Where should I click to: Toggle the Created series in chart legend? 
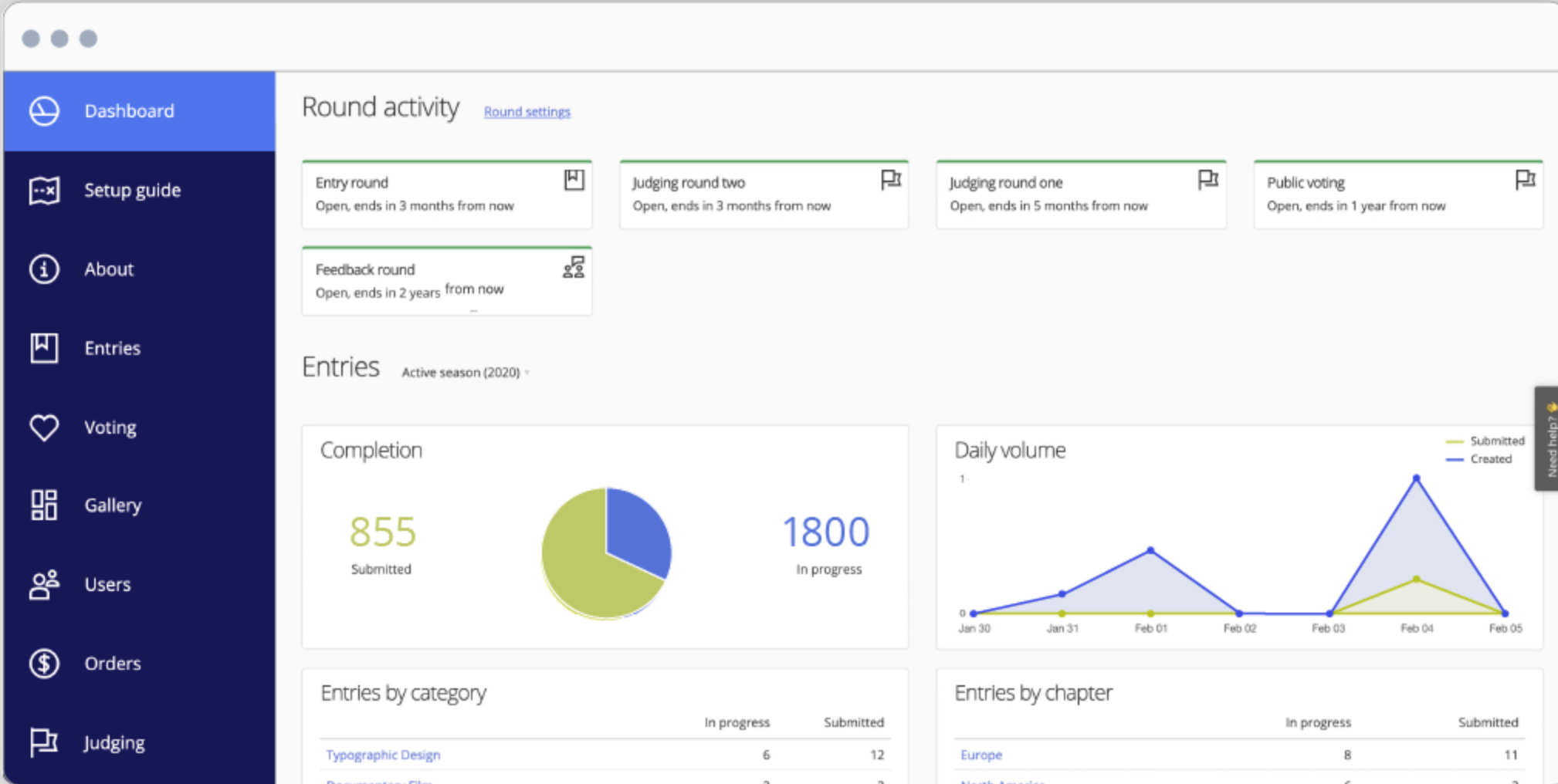tap(1479, 459)
